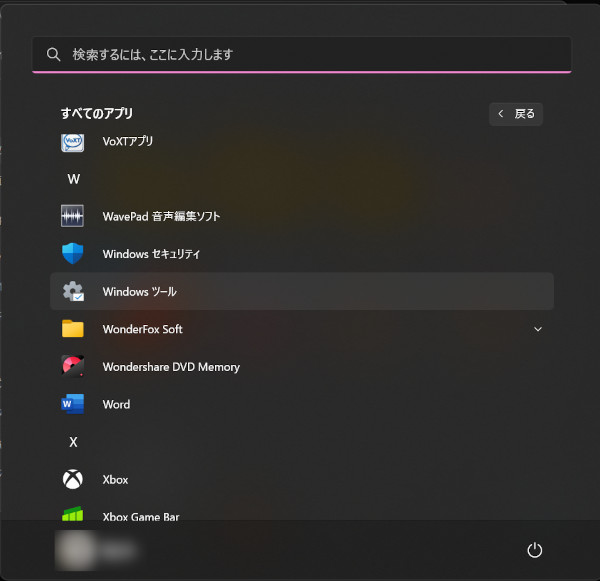600x581 pixels.
Task: Launch Wondershare DVD Memory by name
Action: point(171,367)
